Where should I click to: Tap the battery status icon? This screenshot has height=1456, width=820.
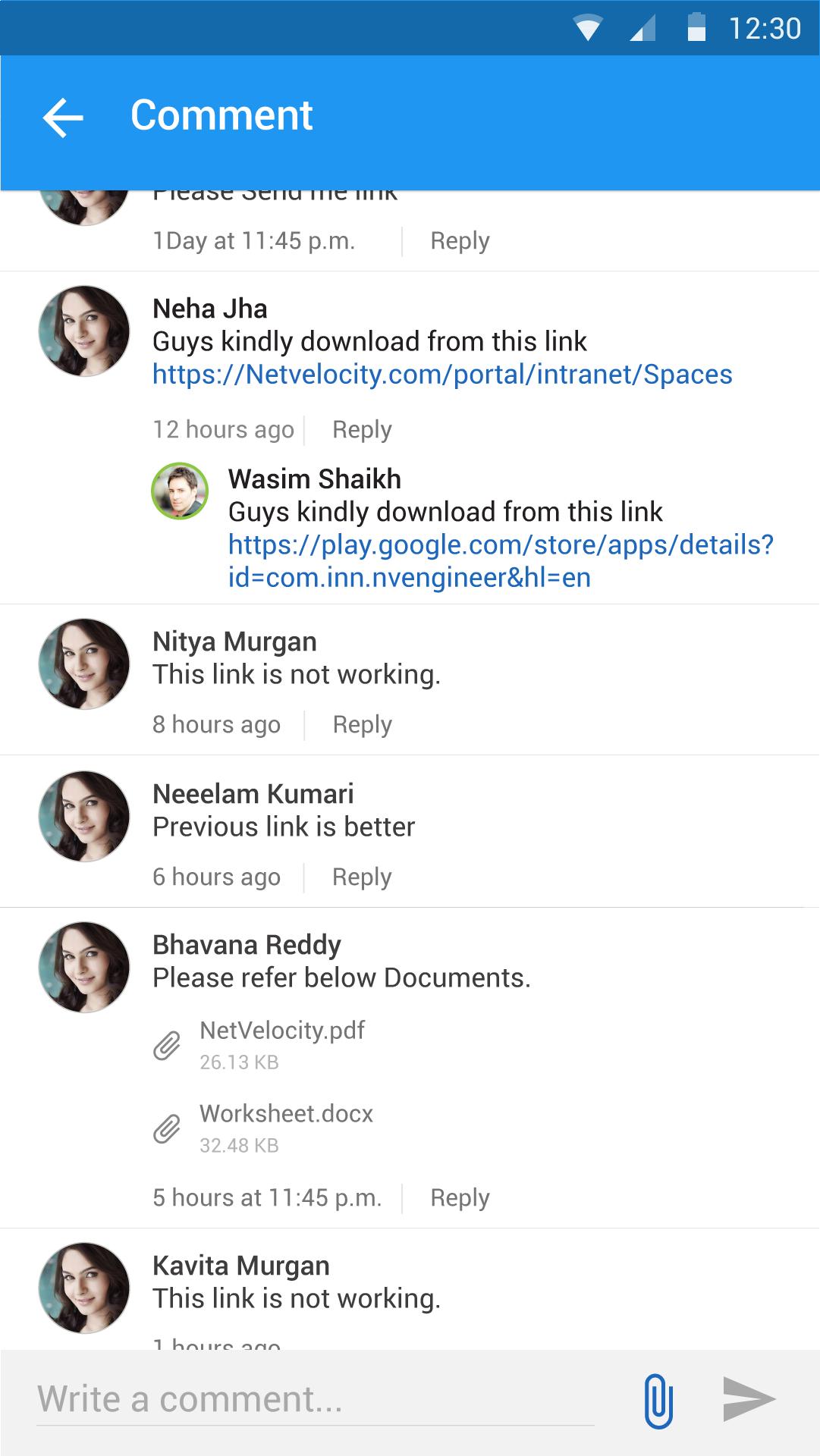[x=696, y=27]
